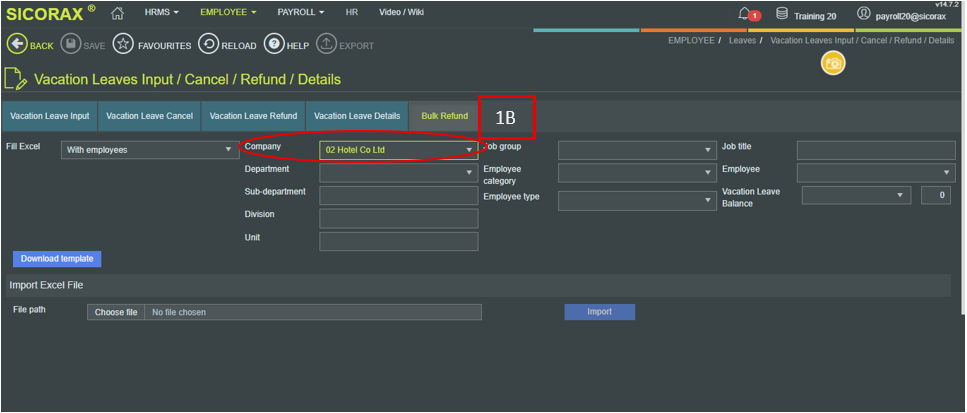Click the Division input field

398,218
